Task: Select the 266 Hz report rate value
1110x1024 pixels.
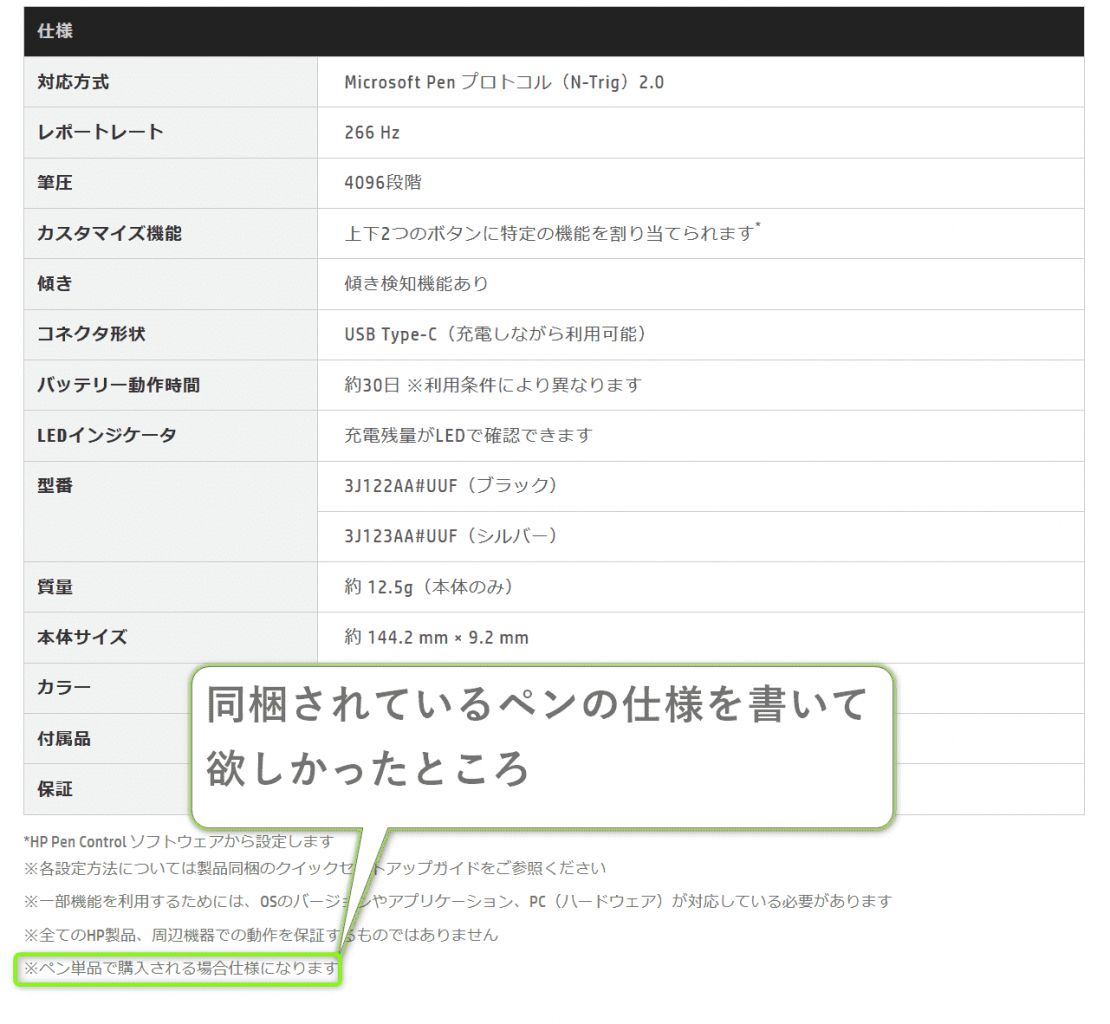Action: point(372,132)
